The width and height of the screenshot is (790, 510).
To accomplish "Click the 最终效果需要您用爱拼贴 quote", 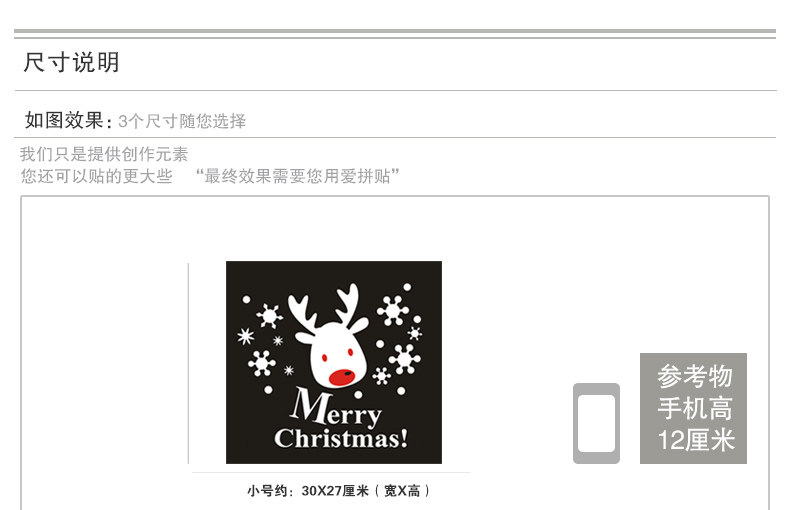I will click(297, 176).
